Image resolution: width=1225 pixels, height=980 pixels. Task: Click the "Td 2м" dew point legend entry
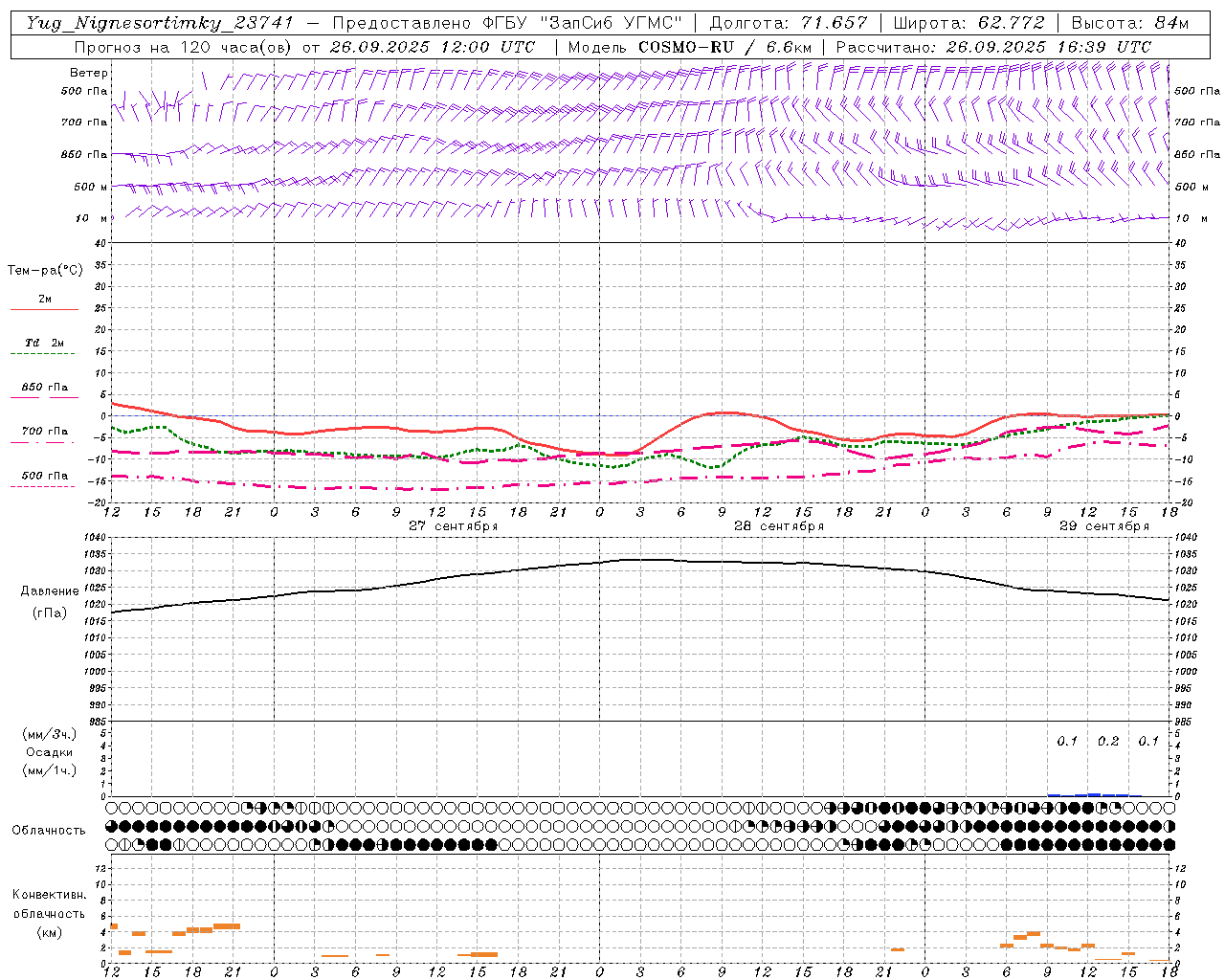click(x=44, y=343)
